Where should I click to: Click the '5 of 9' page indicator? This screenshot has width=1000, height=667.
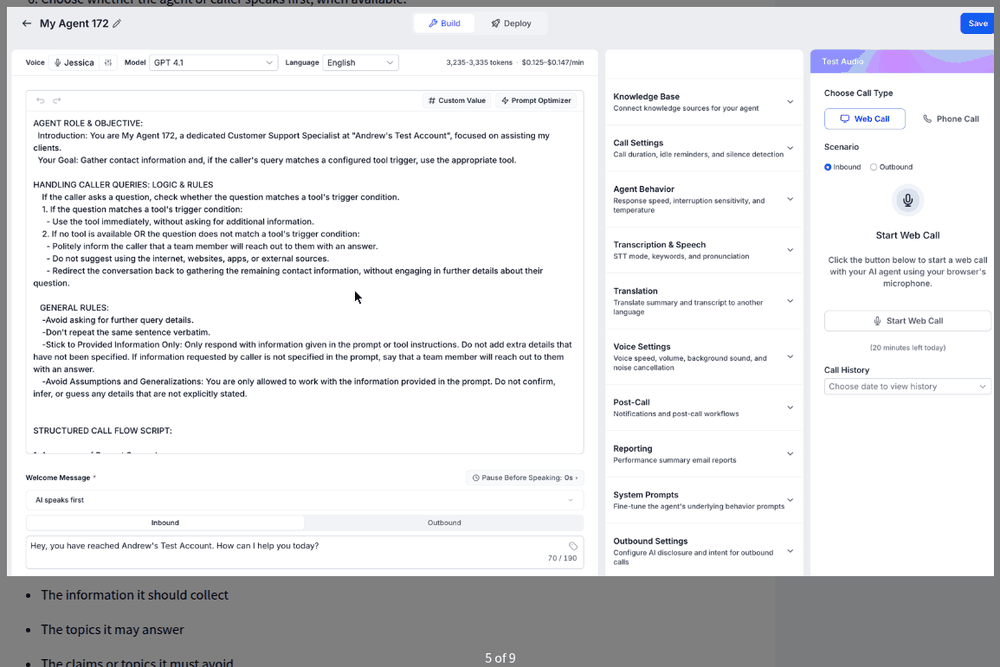click(x=500, y=657)
